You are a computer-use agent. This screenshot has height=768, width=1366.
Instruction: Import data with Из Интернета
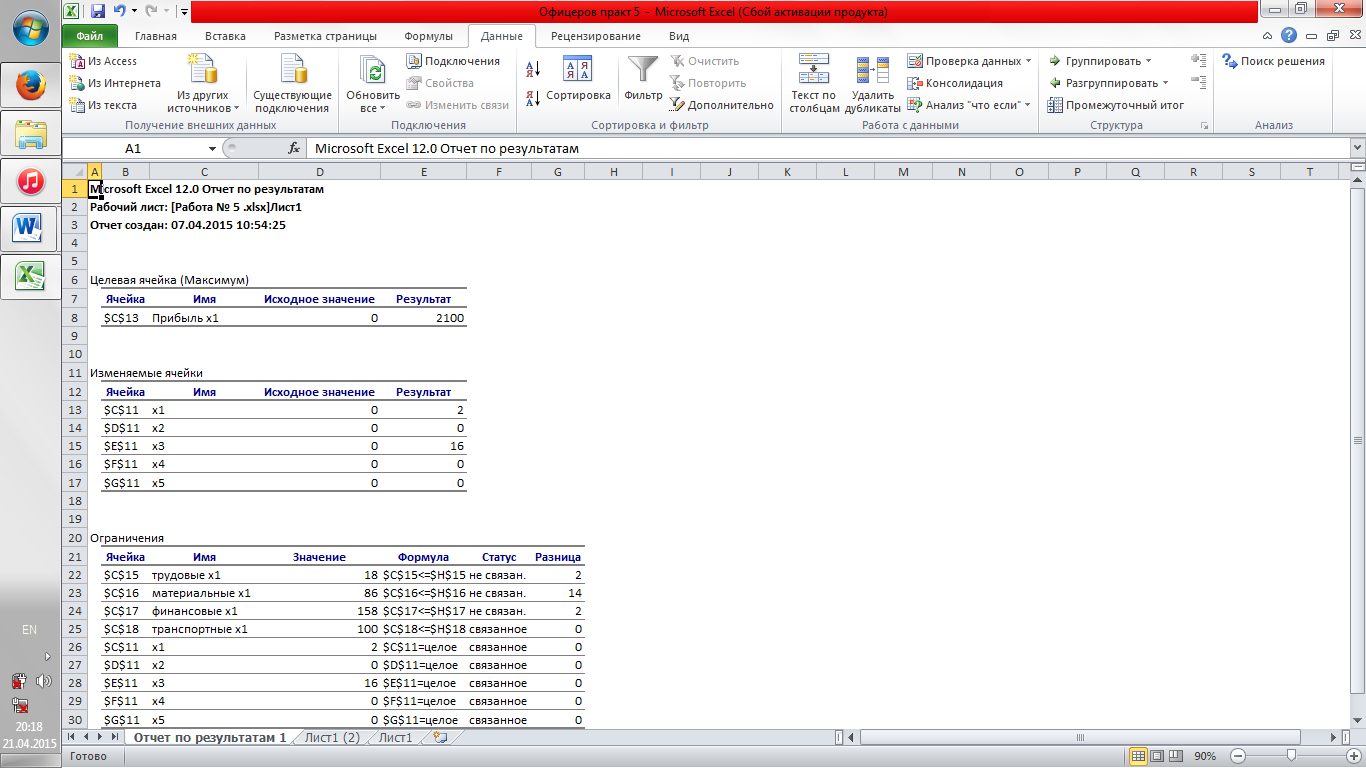point(115,83)
